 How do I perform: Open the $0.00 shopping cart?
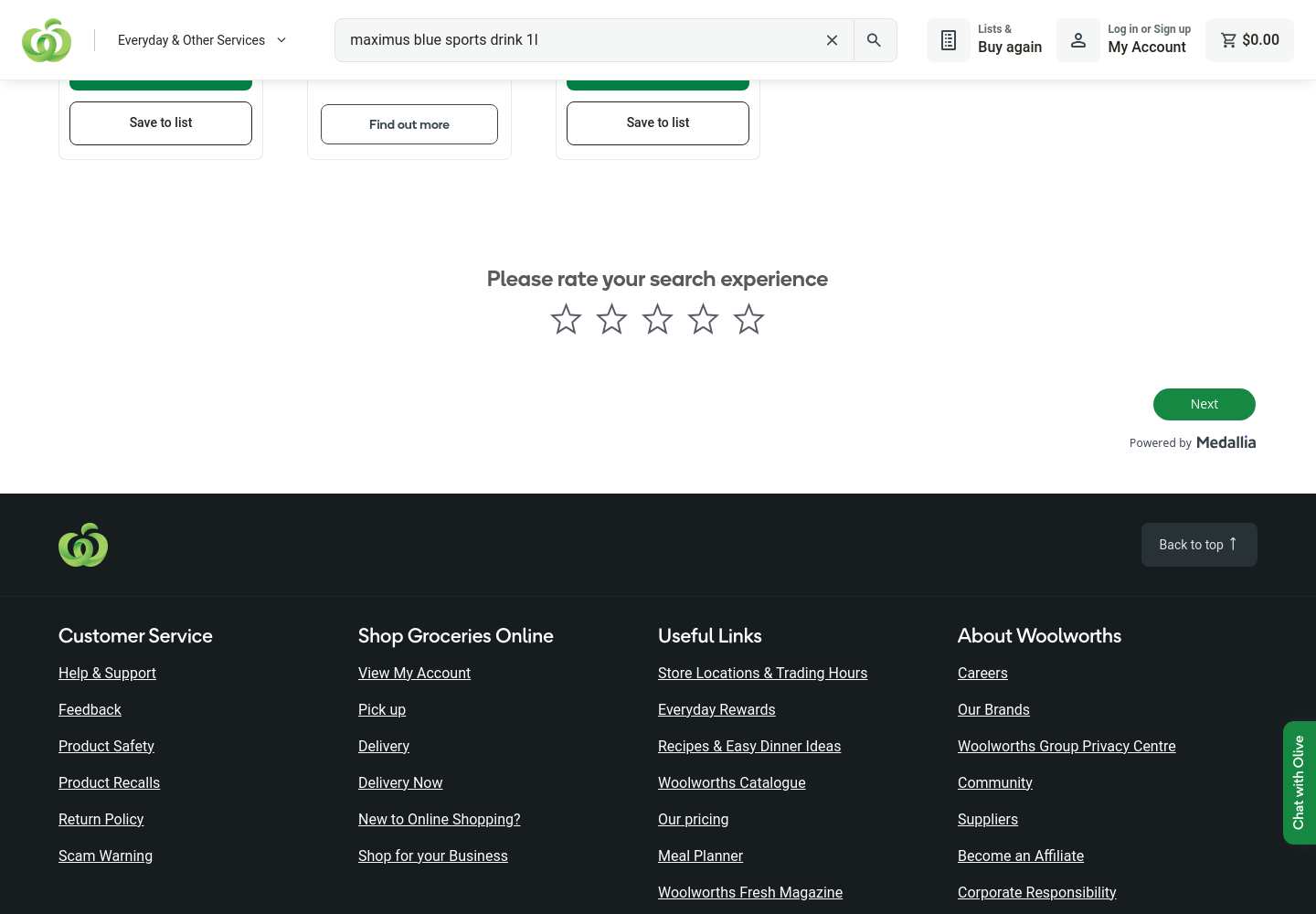pyautogui.click(x=1249, y=40)
